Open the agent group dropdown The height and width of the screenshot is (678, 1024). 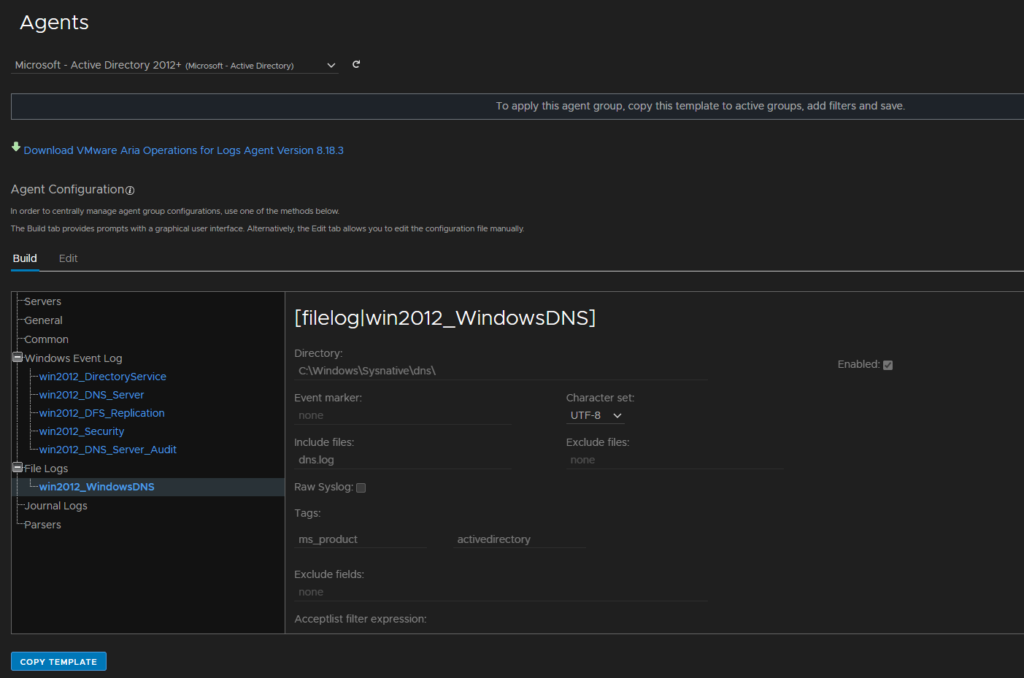point(174,65)
